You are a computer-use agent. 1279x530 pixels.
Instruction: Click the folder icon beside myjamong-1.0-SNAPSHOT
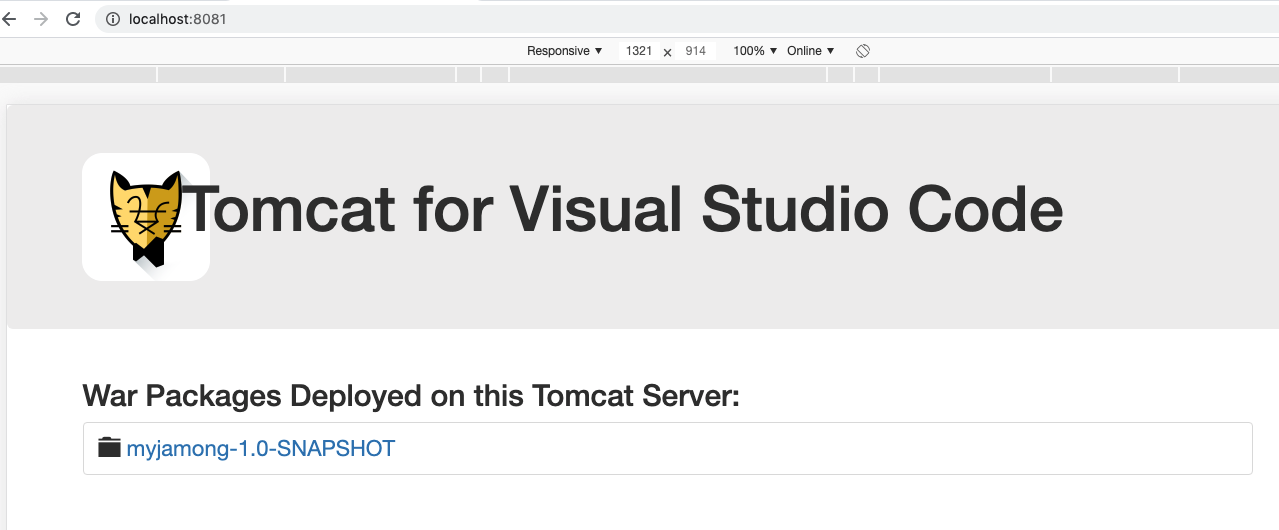pyautogui.click(x=109, y=447)
